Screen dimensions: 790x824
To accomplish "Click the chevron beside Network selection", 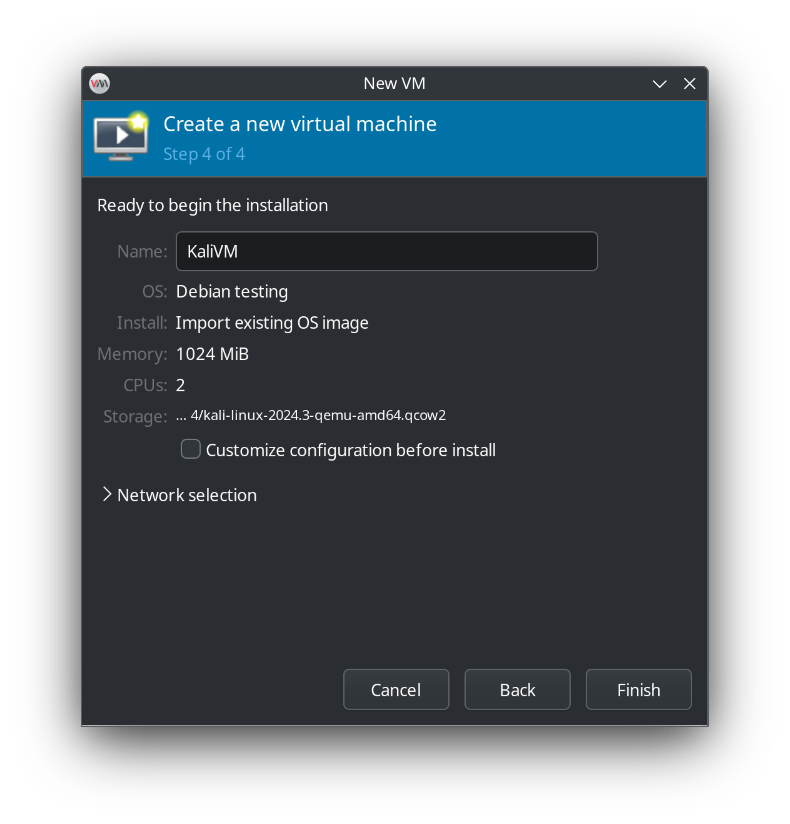I will [106, 494].
